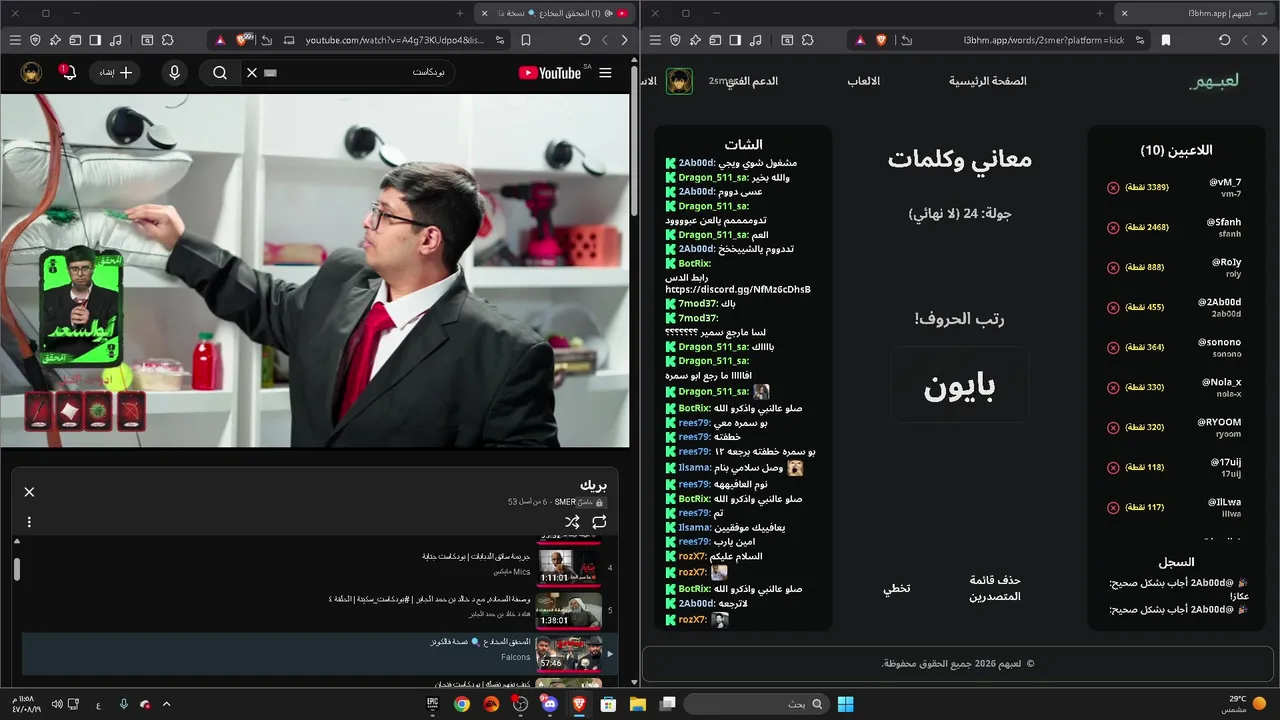The width and height of the screenshot is (1280, 720).
Task: Open الدعم الفني in the site nav
Action: (x=752, y=81)
